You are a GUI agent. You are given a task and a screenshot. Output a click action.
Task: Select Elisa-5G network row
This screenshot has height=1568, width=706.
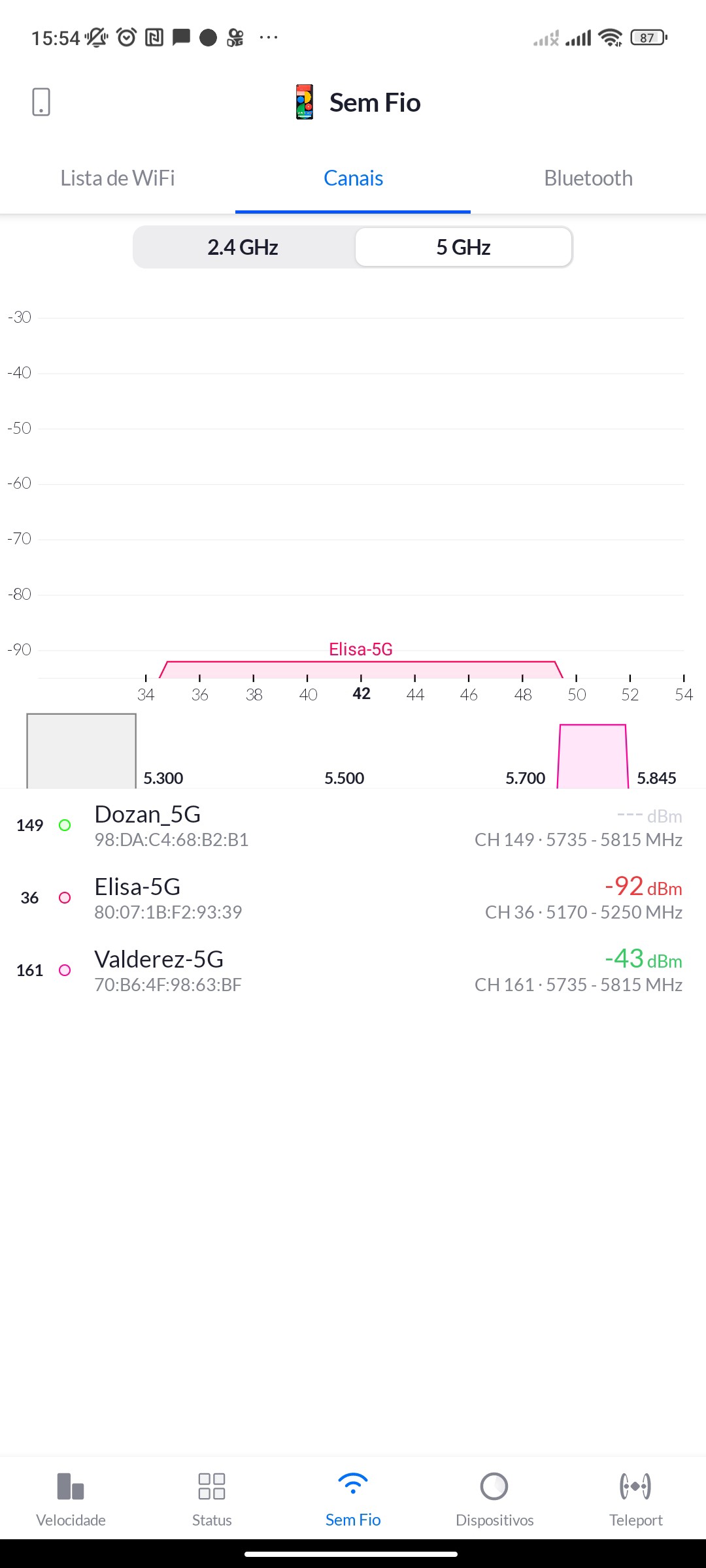pos(353,898)
